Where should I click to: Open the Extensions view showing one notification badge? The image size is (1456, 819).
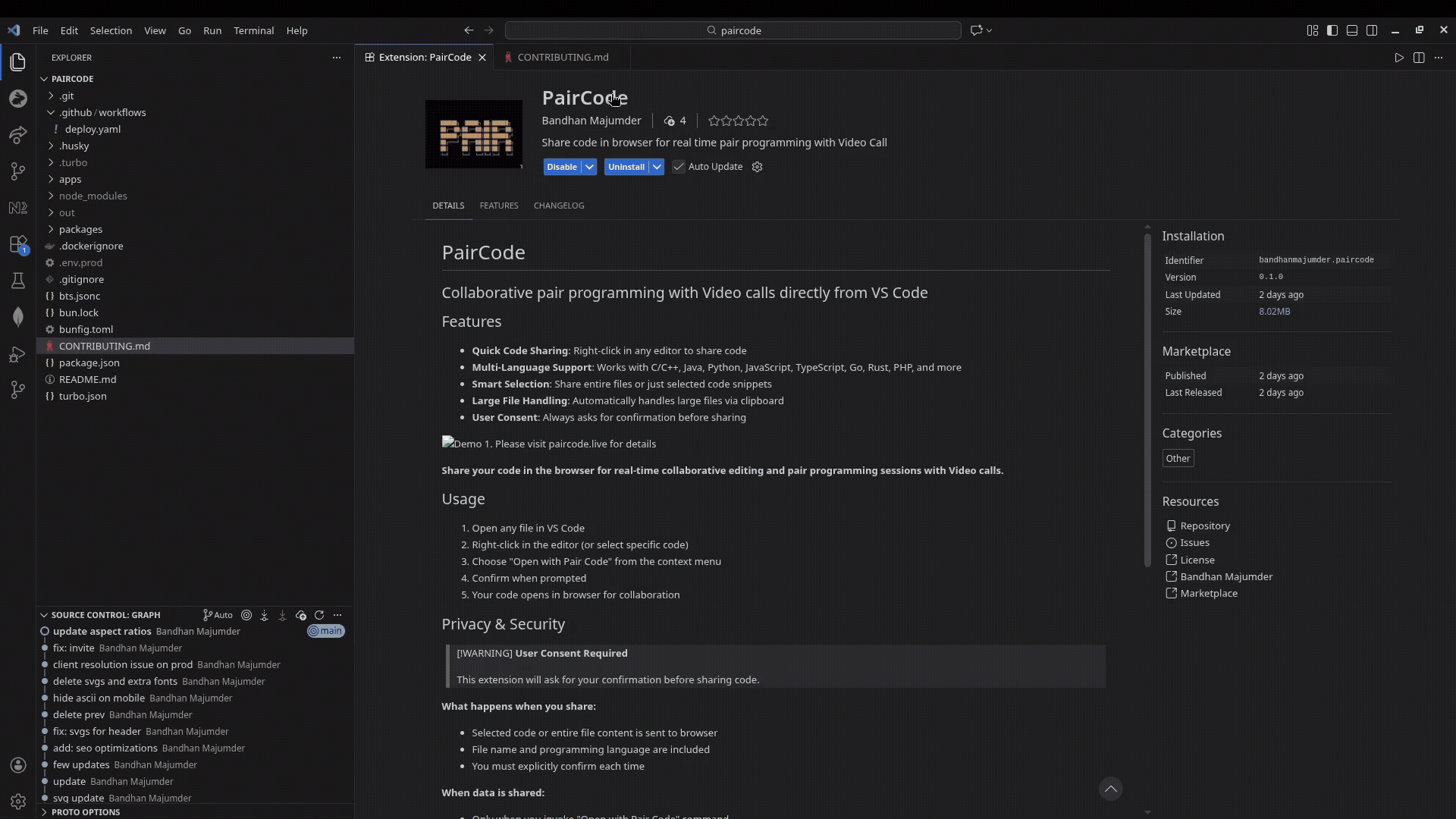tap(17, 244)
